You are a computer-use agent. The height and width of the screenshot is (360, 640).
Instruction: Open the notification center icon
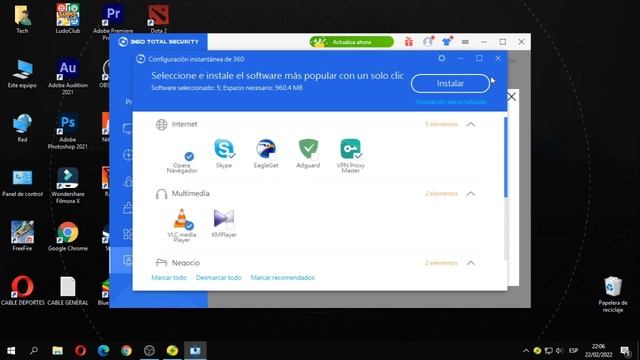click(625, 351)
